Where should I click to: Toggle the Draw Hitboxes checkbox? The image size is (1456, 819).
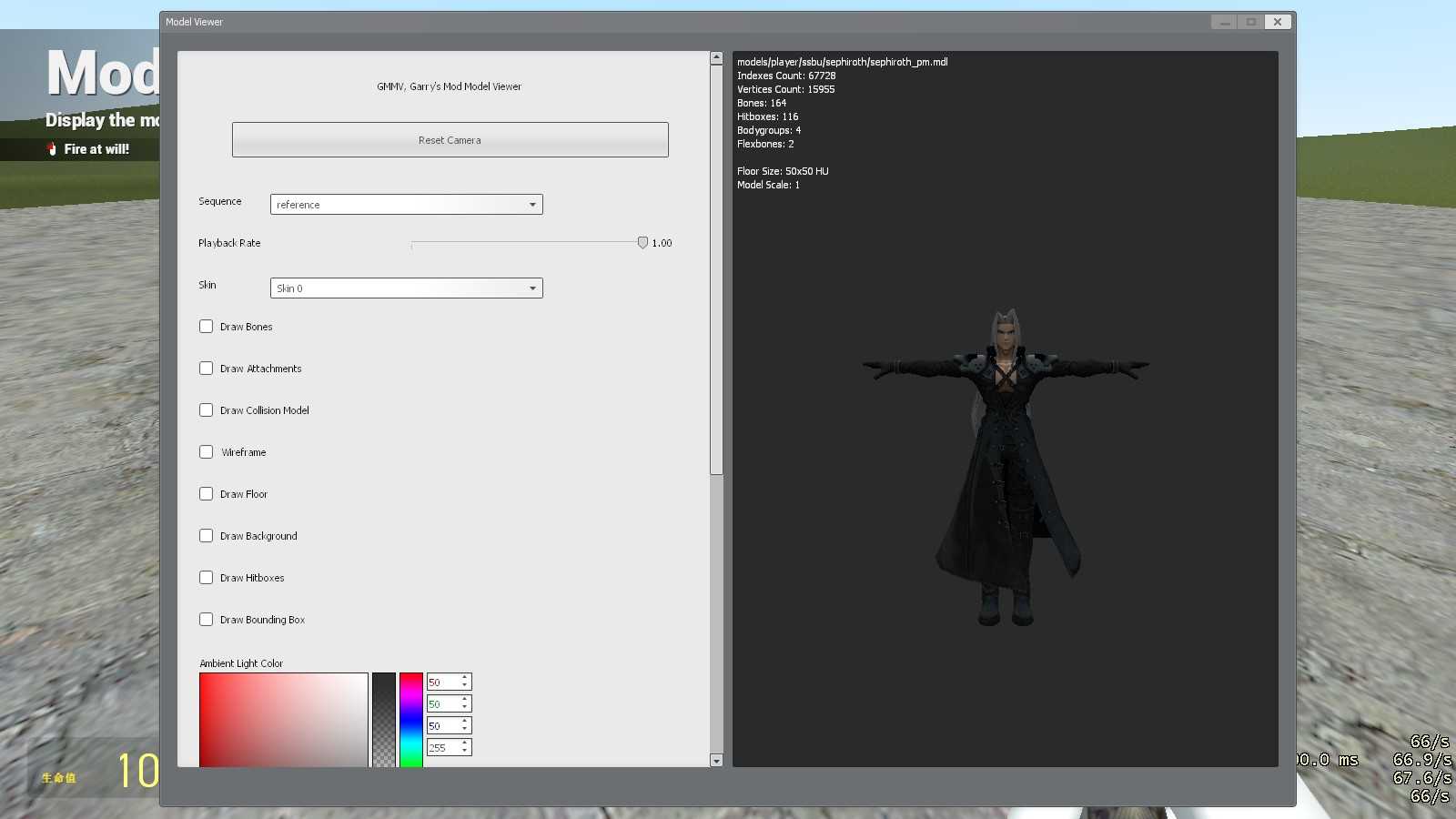point(207,577)
